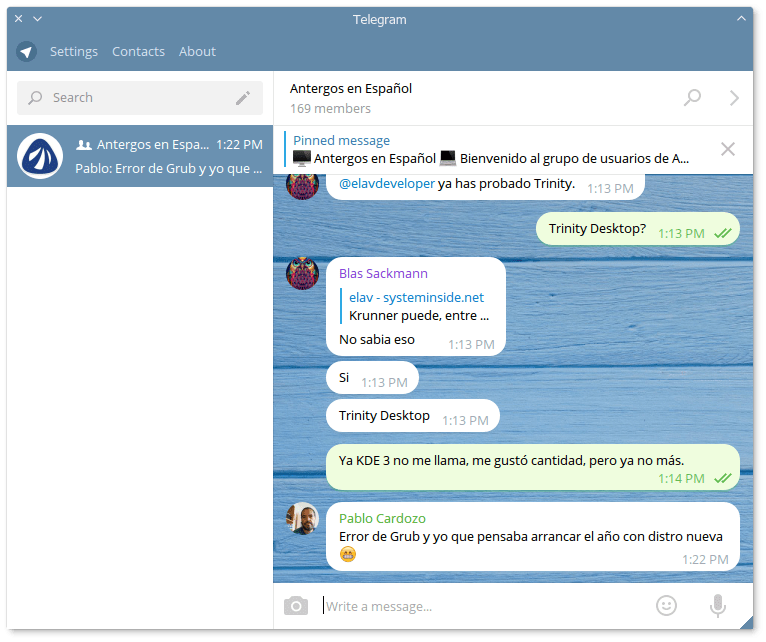This screenshot has height=642, width=766.
Task: Attach a photo with camera icon
Action: [x=296, y=606]
